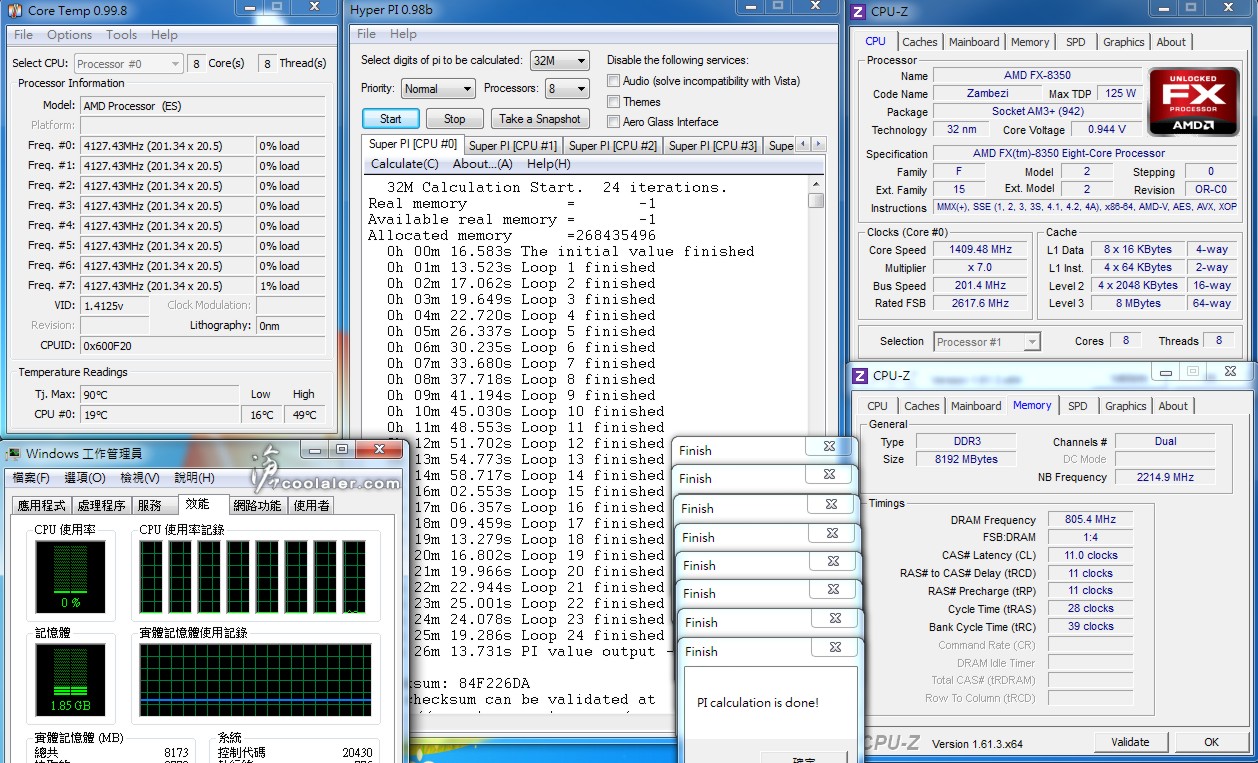Close the Finish dialog showing 'PI calculation is done!'
The height and width of the screenshot is (763, 1258).
(x=835, y=648)
